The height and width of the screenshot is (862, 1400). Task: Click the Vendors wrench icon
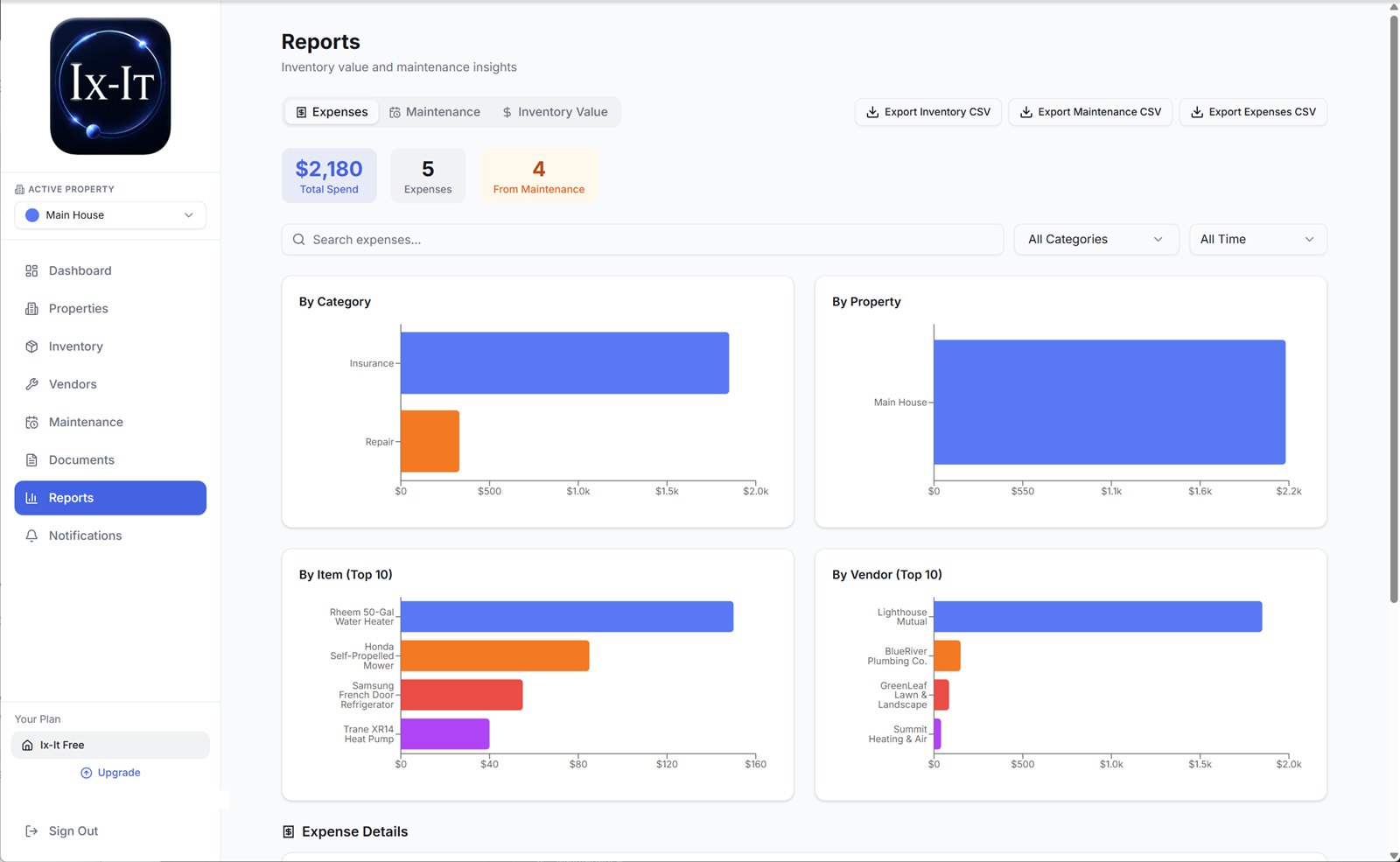click(31, 384)
